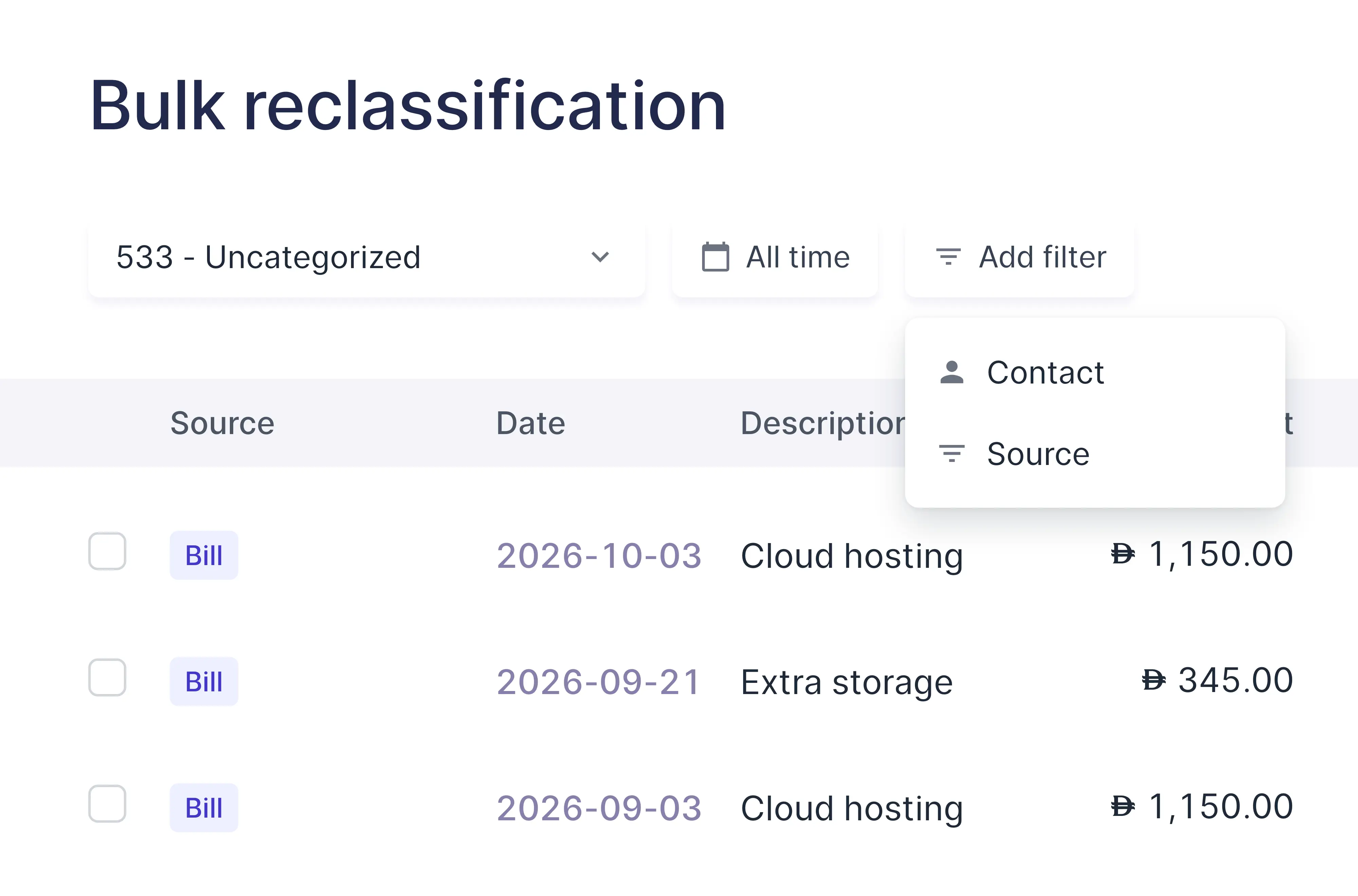Click the Bill badge for Extra storage
Viewport: 1358px width, 896px height.
pyautogui.click(x=204, y=682)
